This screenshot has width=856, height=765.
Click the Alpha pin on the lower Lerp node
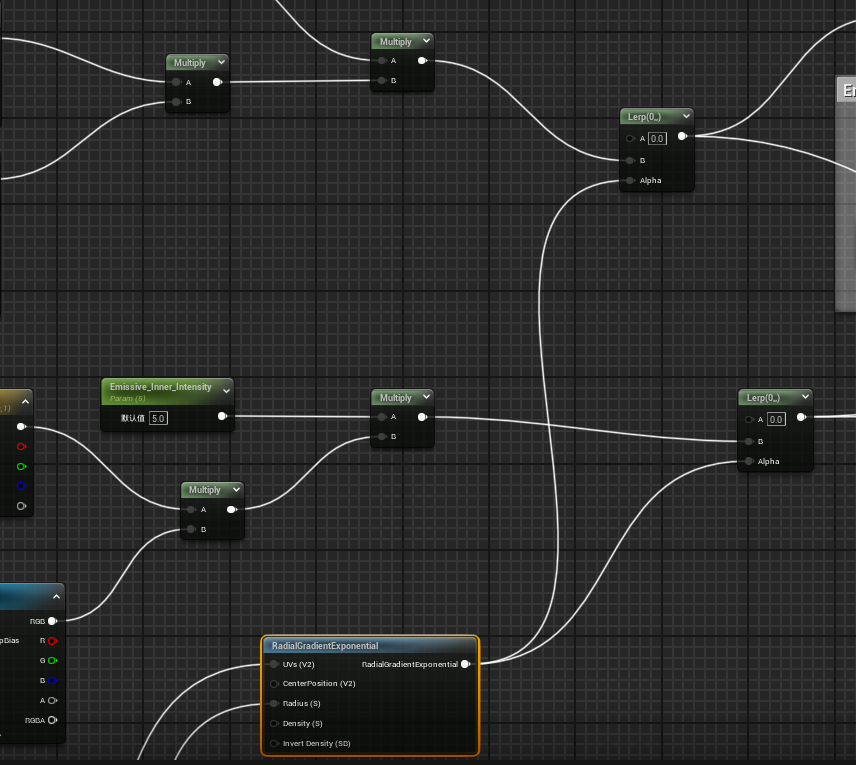(748, 461)
